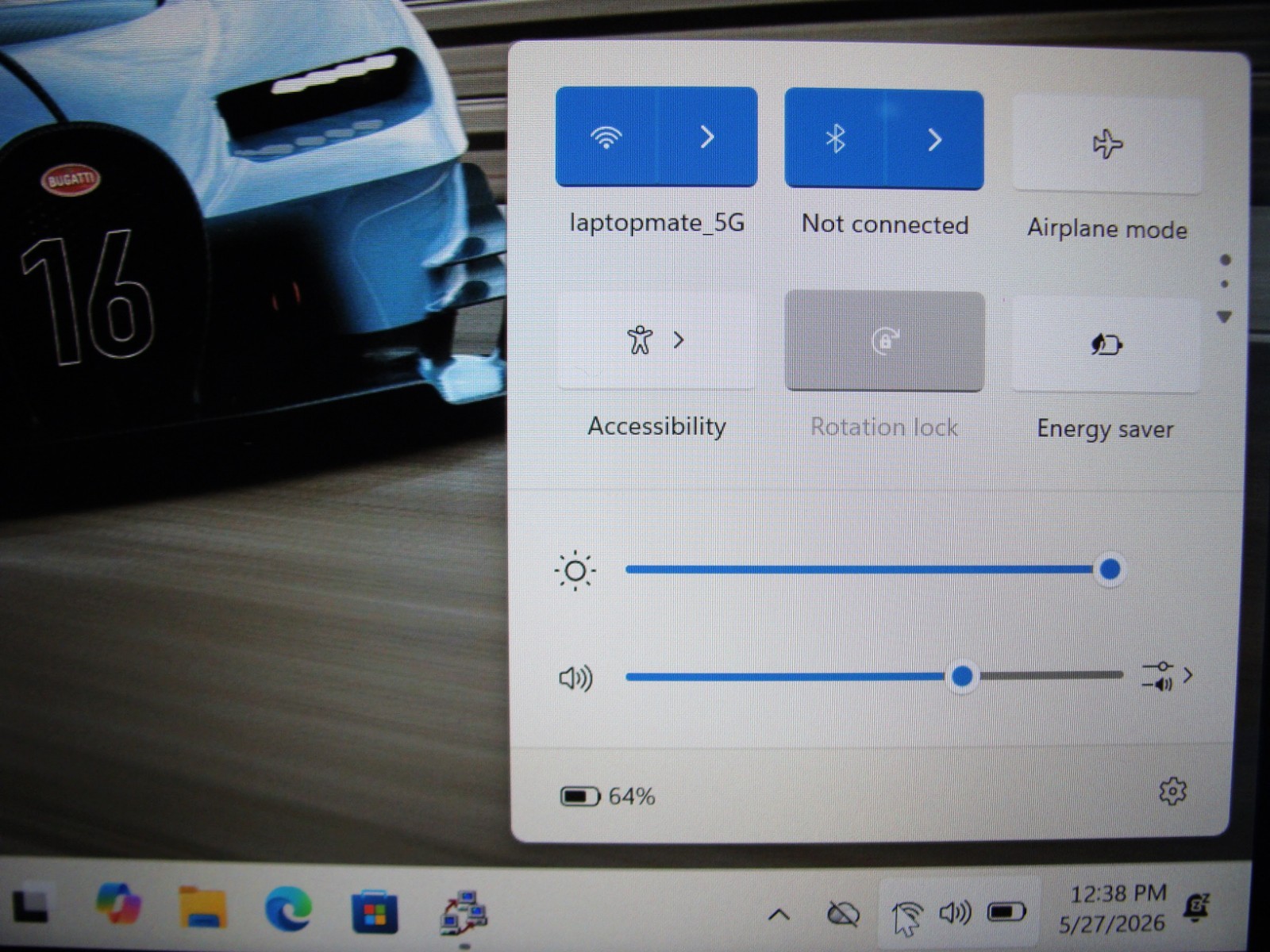Click the "Rotation lock" label text
Image resolution: width=1270 pixels, height=952 pixels.
point(884,428)
